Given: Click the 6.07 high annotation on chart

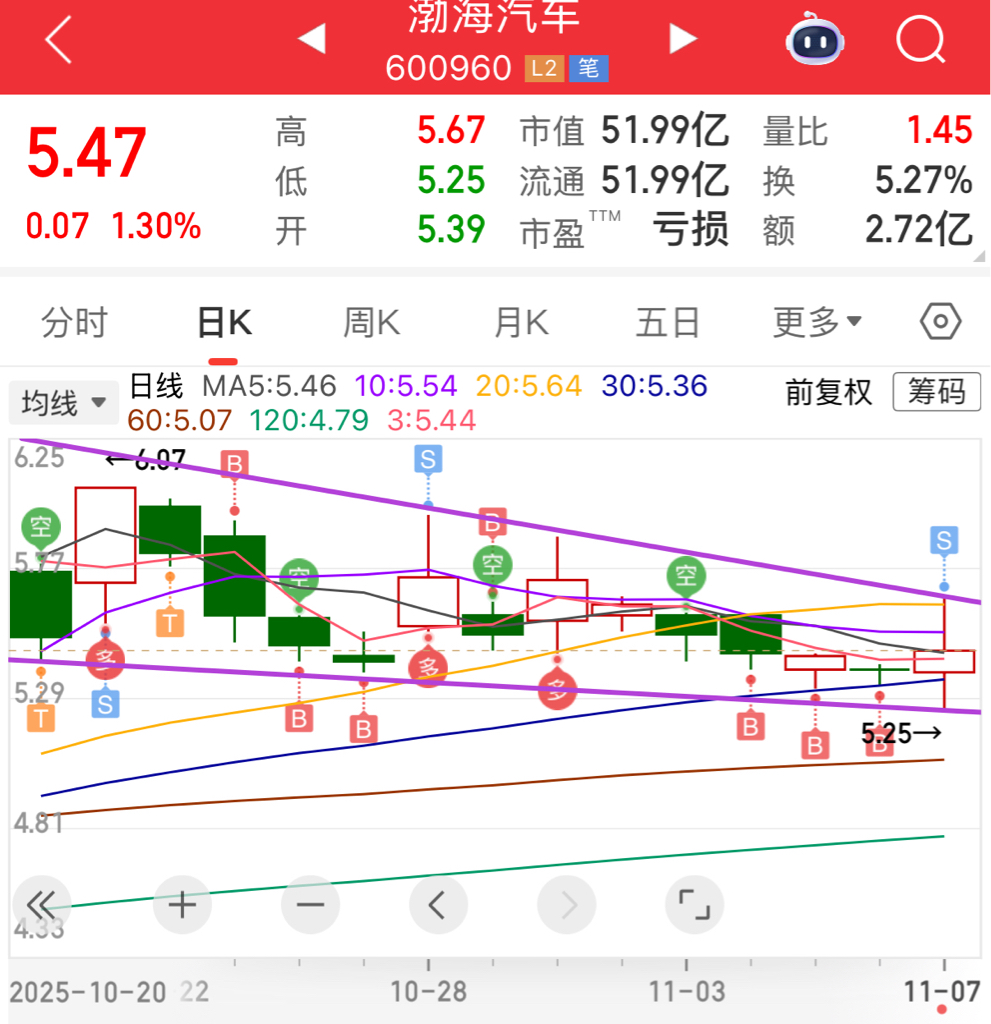Looking at the screenshot, I should coord(145,460).
